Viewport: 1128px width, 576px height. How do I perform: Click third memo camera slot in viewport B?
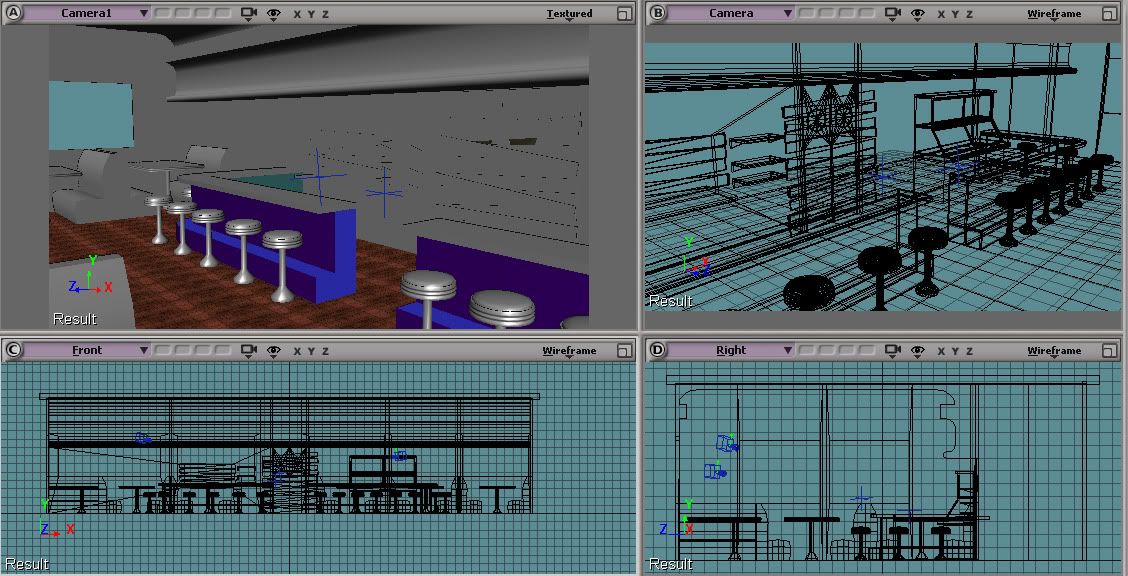tap(847, 13)
